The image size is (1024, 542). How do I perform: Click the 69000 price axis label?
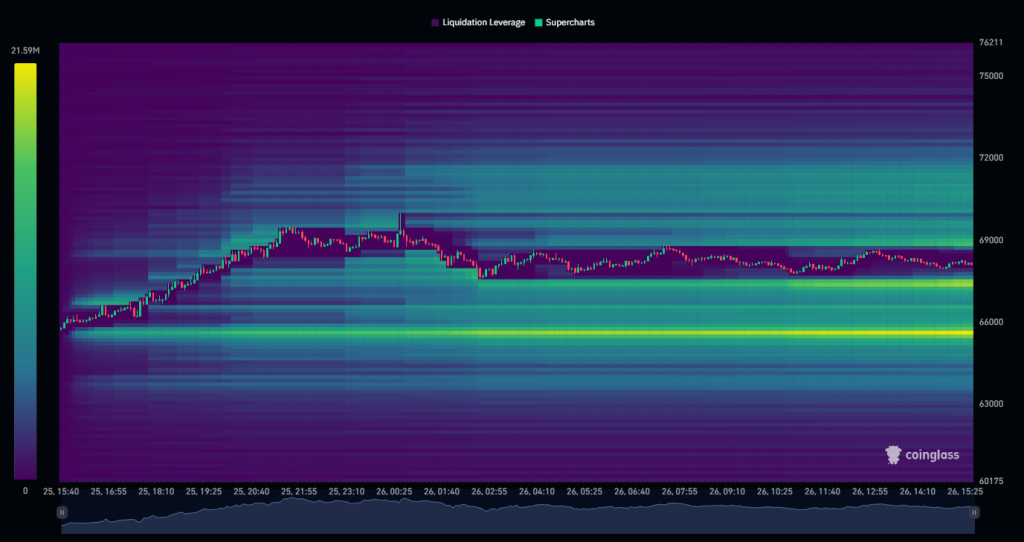[990, 240]
